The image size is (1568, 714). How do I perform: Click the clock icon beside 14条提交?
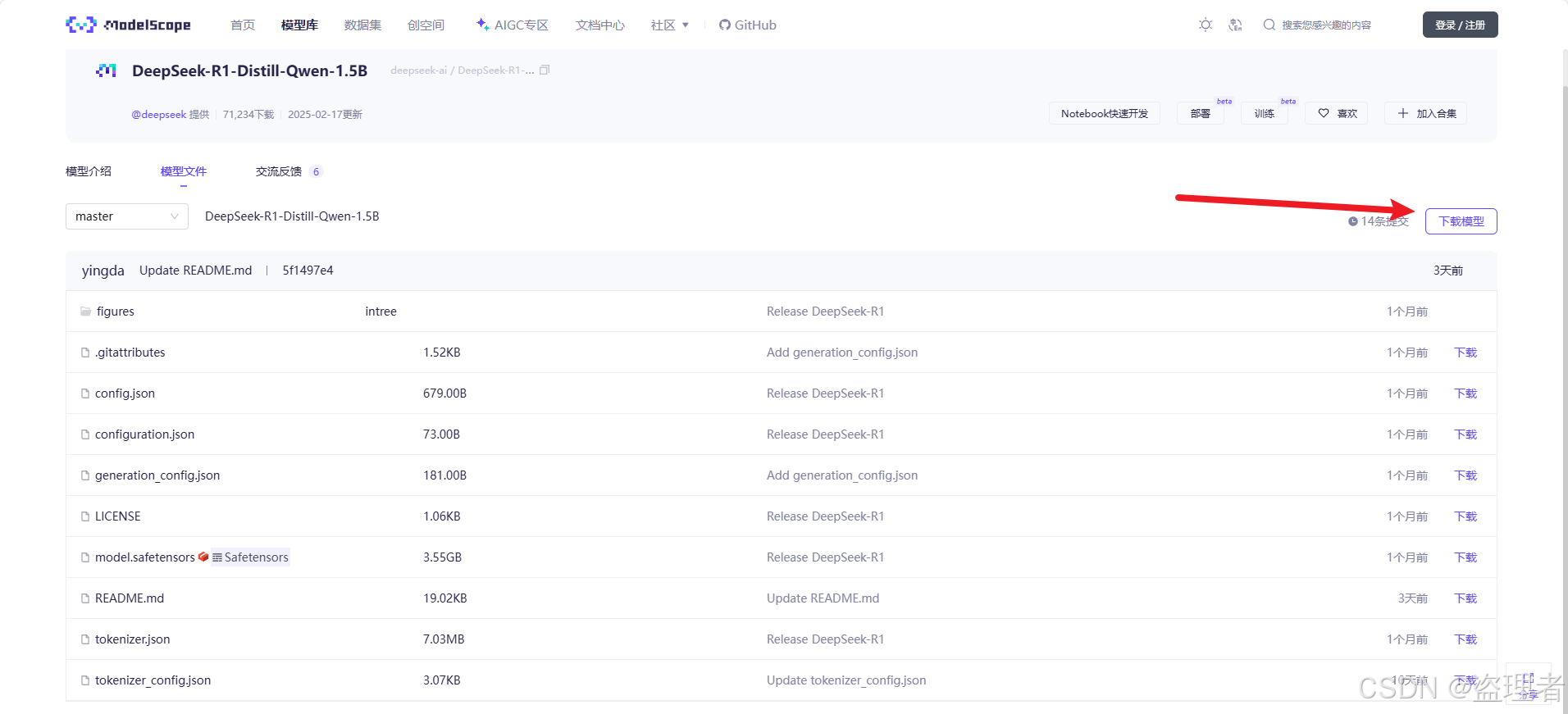(1353, 221)
